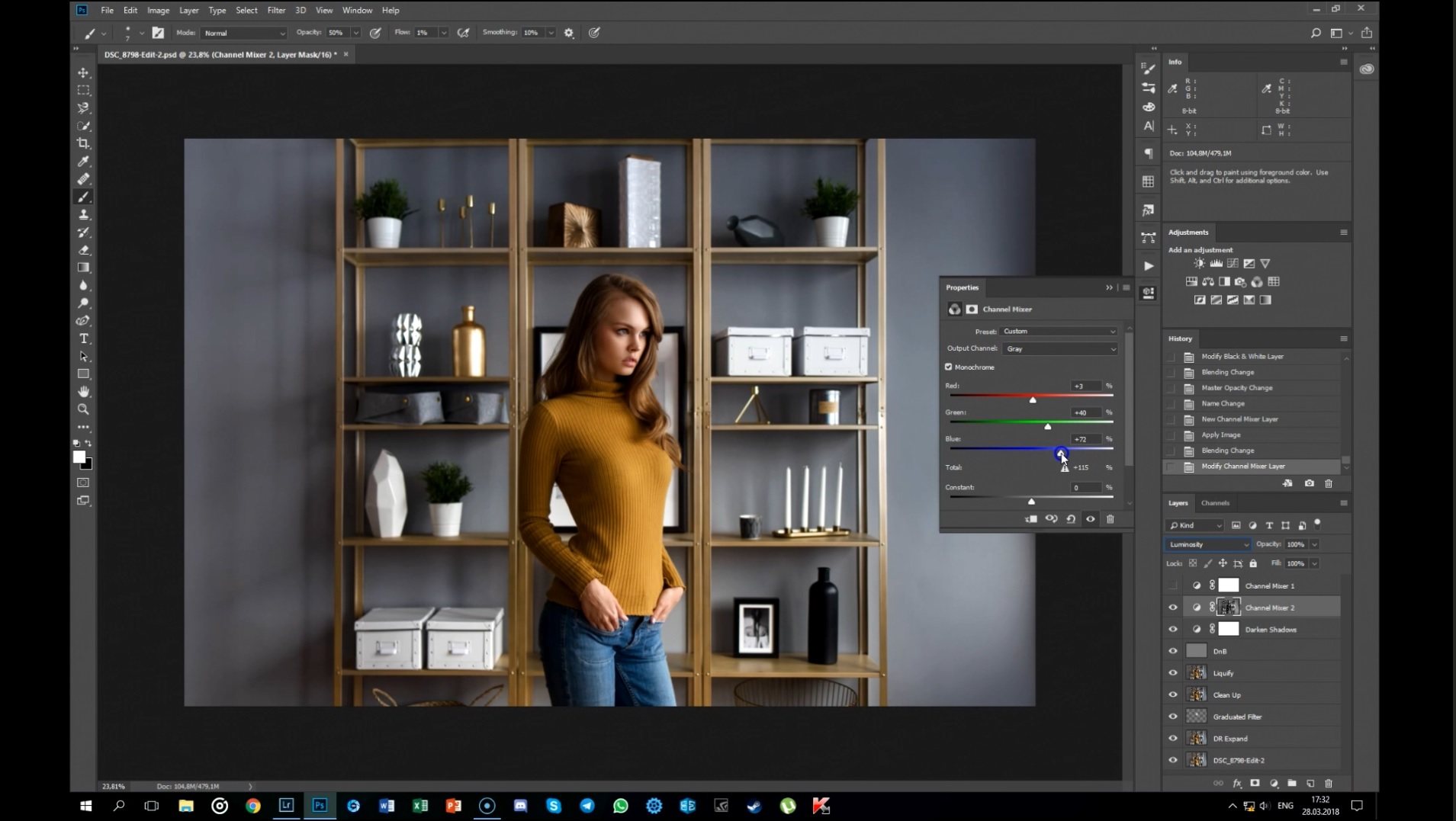Open the Output Channel Gray dropdown
The image size is (1456, 821).
[x=1059, y=349]
